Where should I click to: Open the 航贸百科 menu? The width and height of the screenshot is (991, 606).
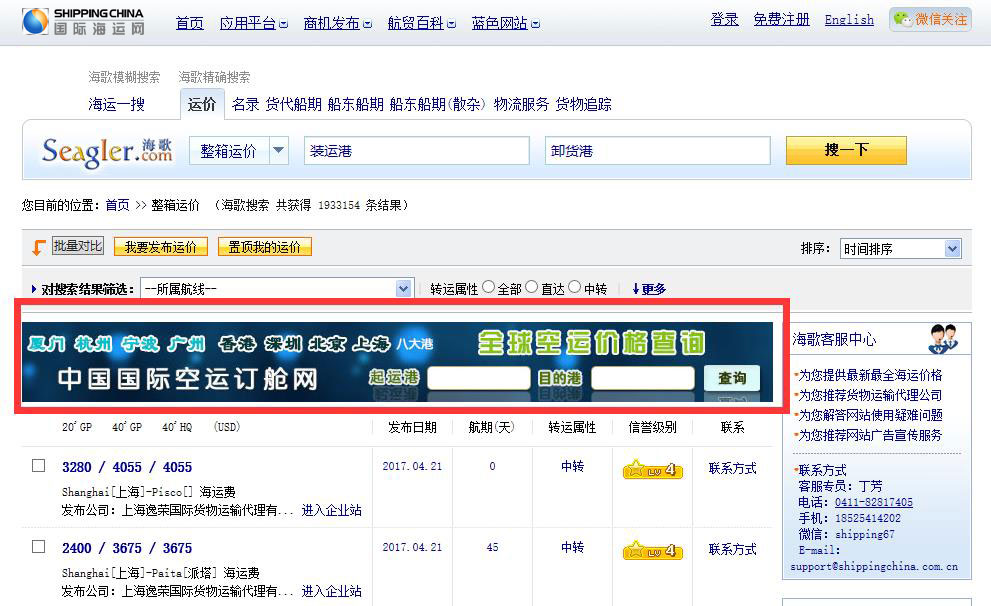point(421,23)
